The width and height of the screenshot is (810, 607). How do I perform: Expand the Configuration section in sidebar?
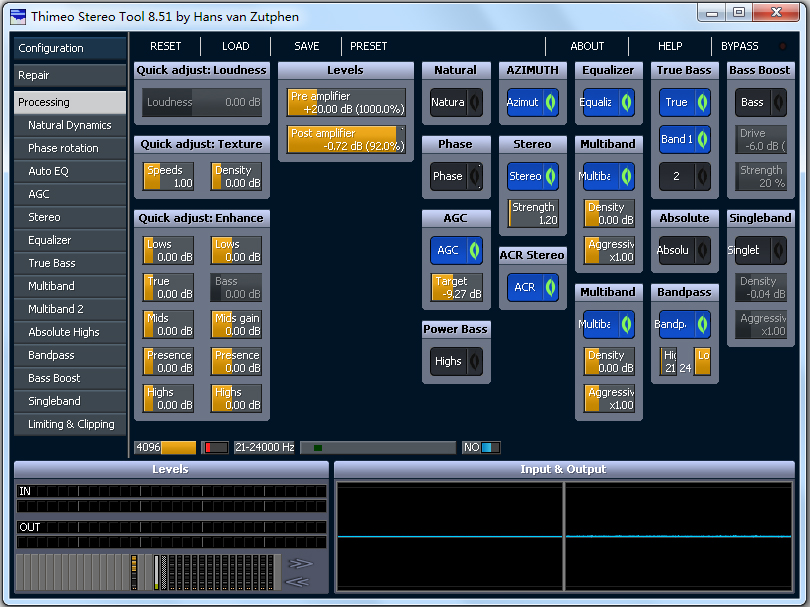point(70,48)
